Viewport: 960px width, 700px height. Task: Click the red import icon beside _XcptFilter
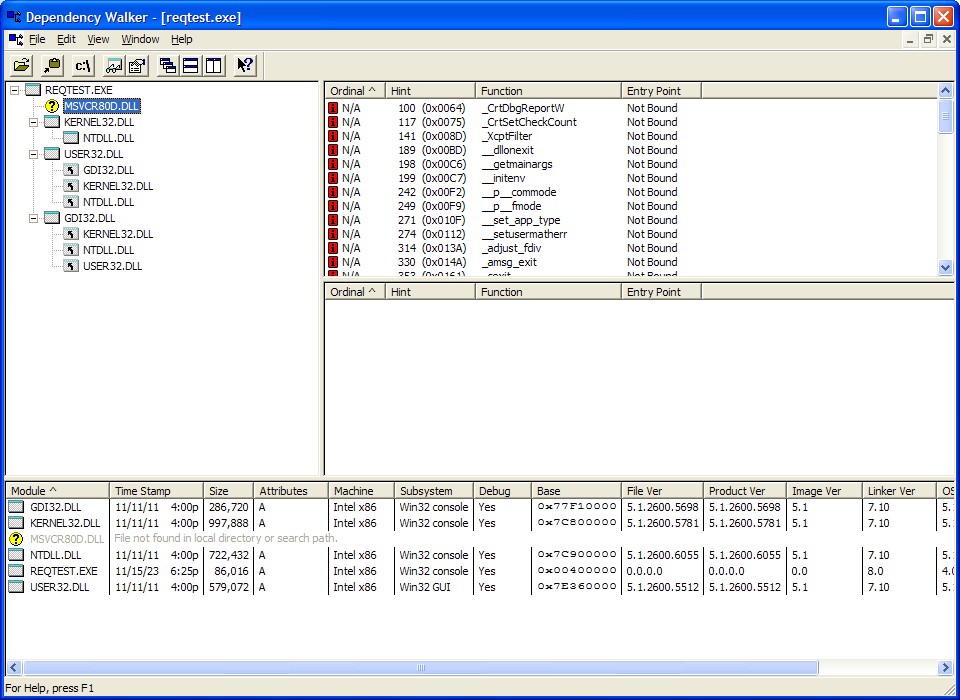coord(333,136)
